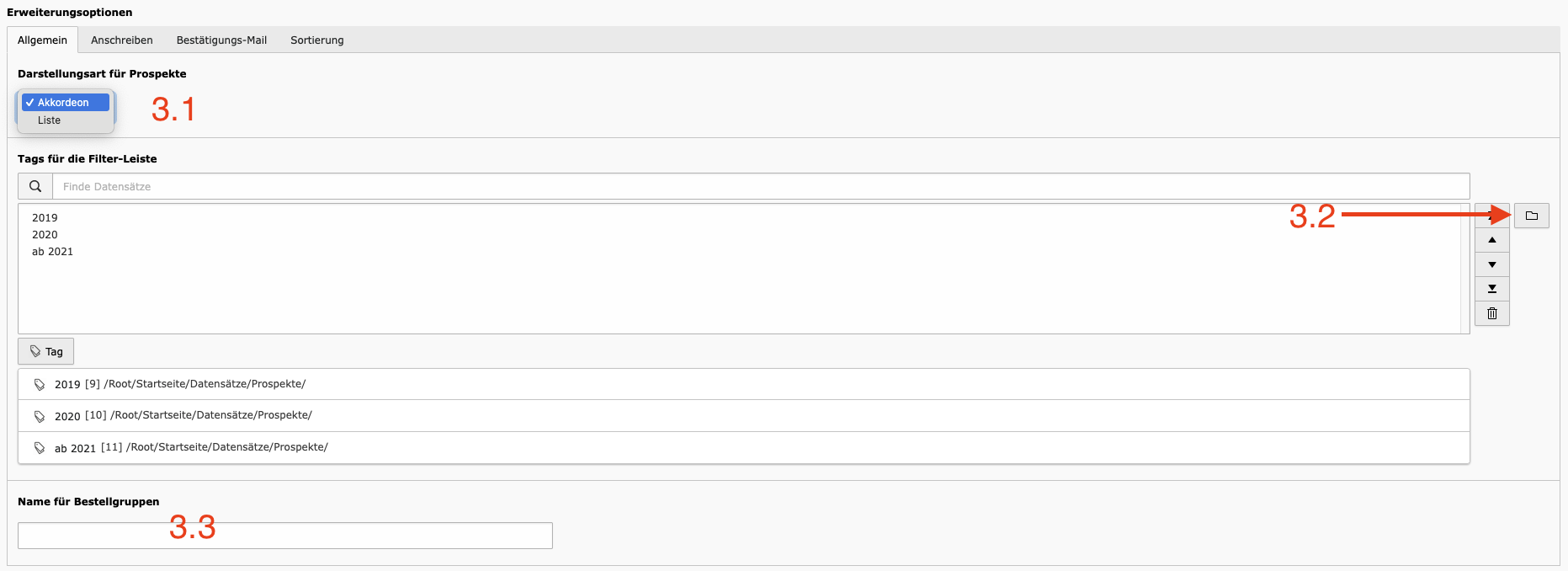Screen dimensions: 1568x571
Task: Delete selected tag with trash icon
Action: click(1491, 313)
